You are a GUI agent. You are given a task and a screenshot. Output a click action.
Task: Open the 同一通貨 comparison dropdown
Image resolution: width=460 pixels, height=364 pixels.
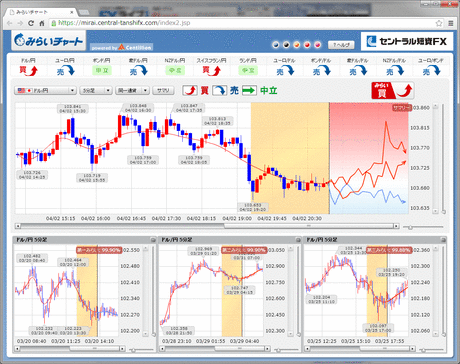(132, 90)
